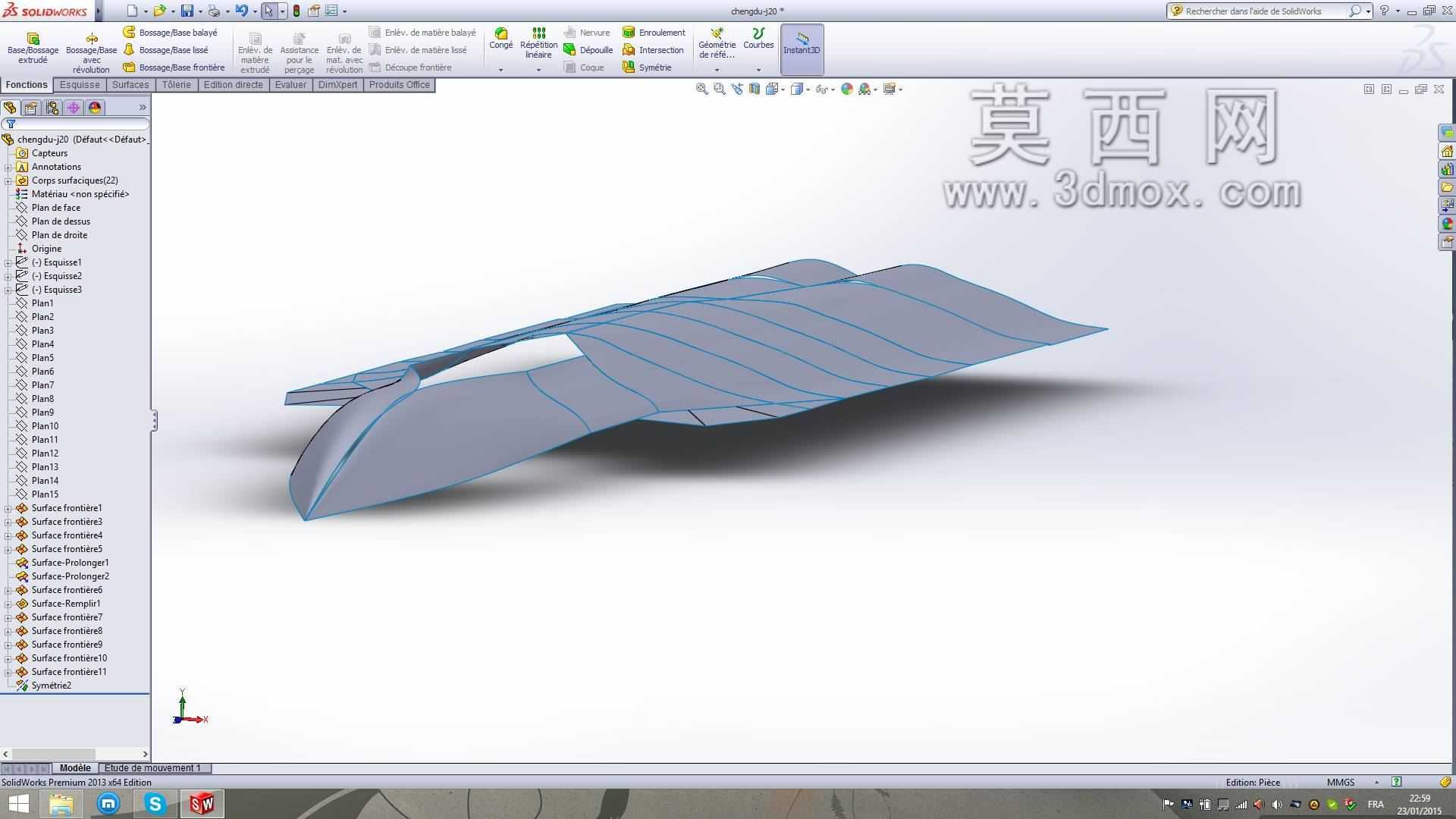Open the Tôlerie tab
Screen dimensions: 1456x819
tap(177, 85)
